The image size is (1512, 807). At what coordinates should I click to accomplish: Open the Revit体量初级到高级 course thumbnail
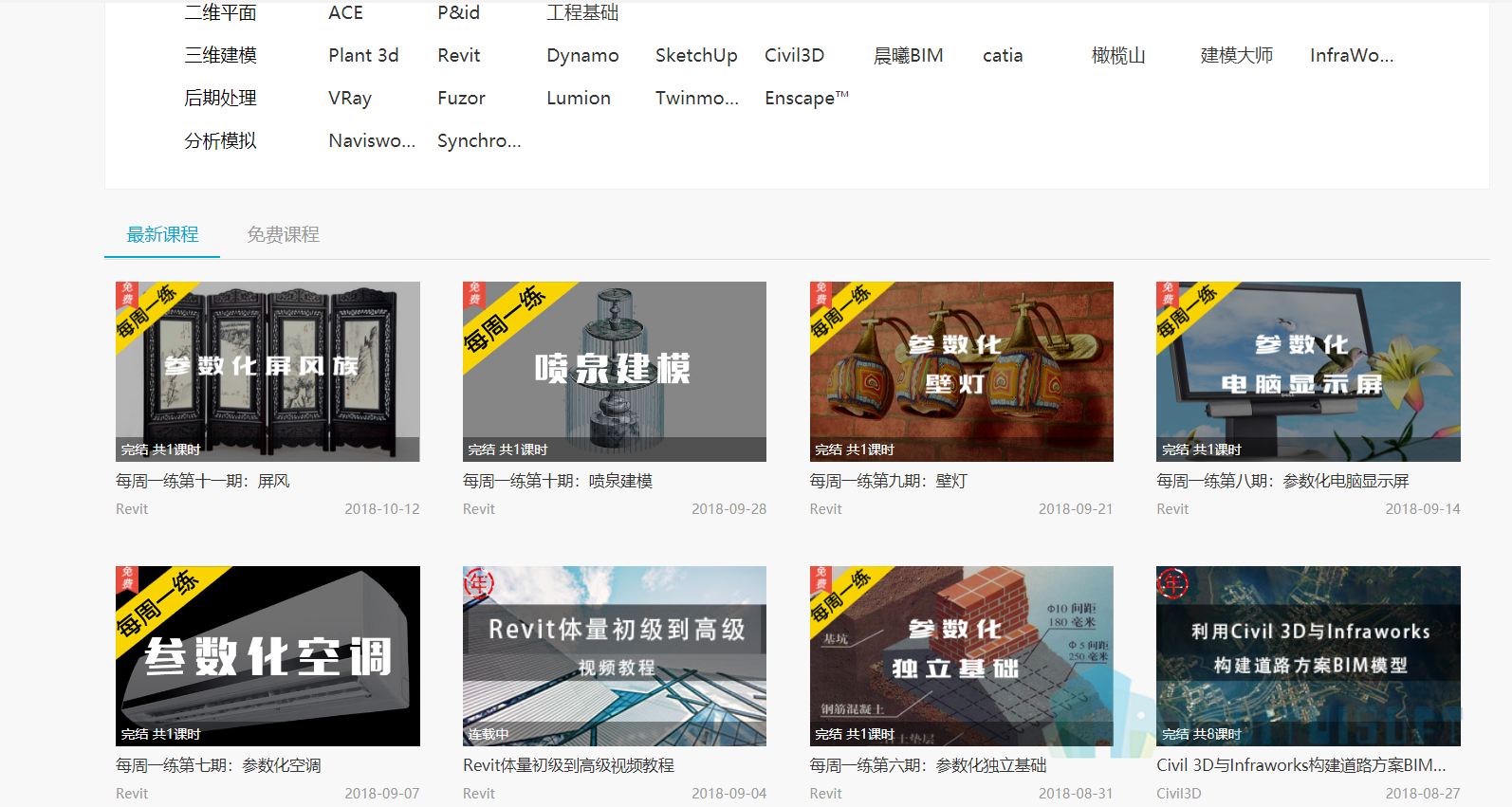click(x=615, y=656)
